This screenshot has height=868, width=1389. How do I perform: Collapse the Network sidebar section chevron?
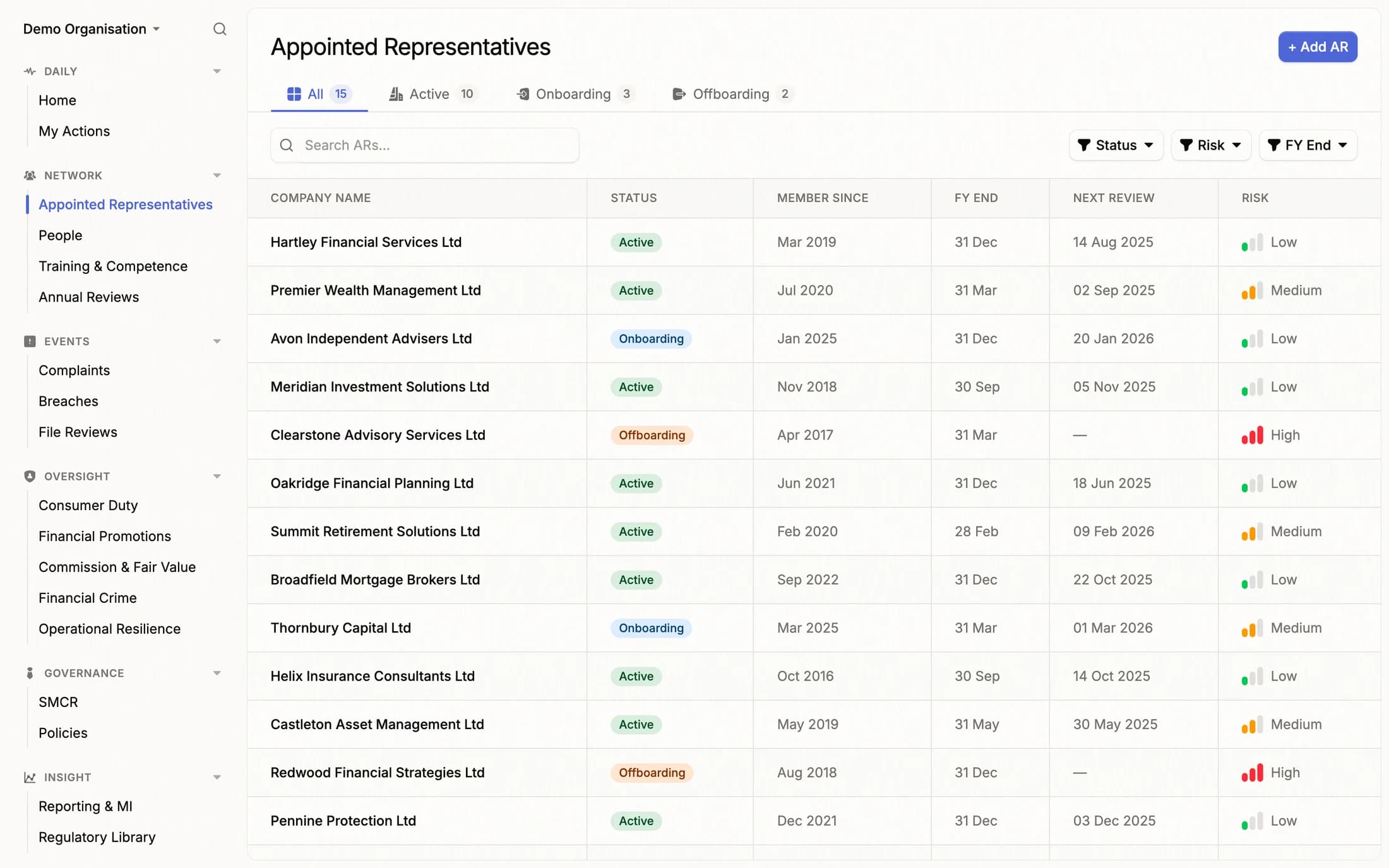[217, 175]
